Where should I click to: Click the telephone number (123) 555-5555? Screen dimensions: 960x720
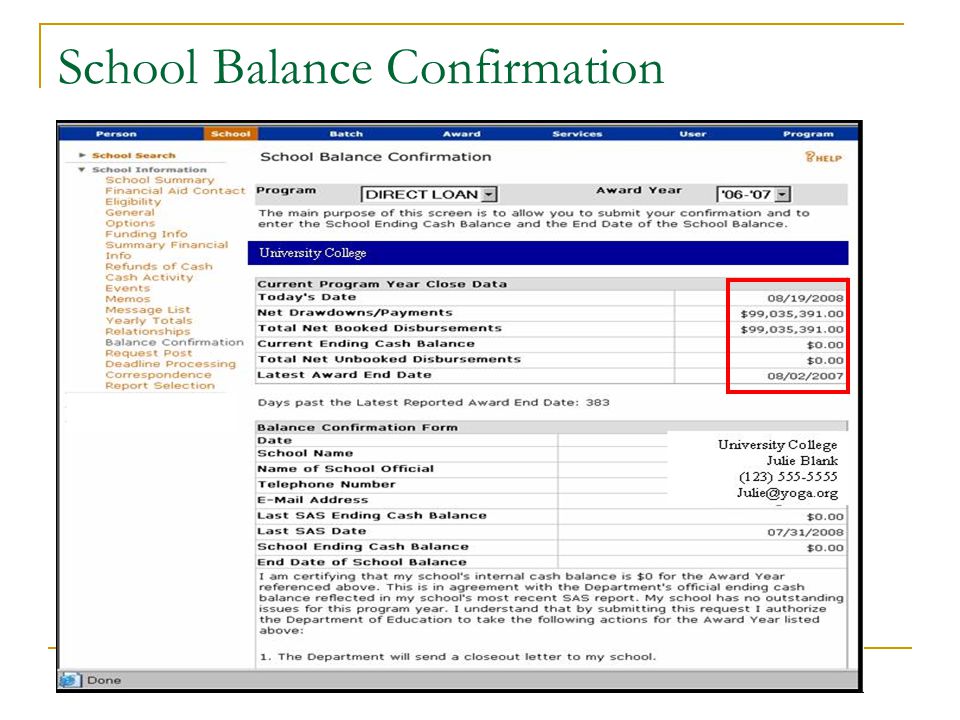(x=788, y=476)
